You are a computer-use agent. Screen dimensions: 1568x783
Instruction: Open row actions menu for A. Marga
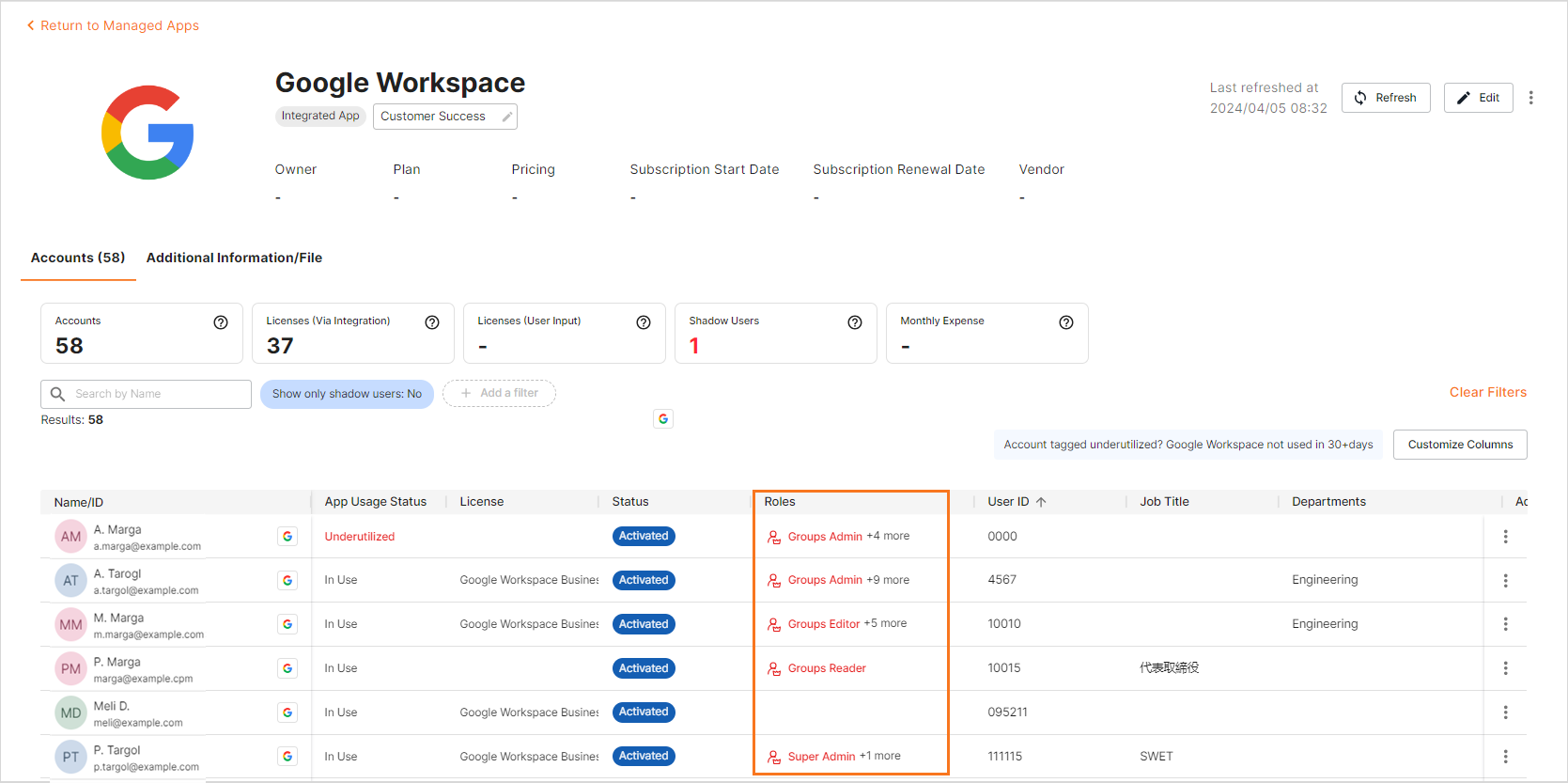[x=1505, y=537]
